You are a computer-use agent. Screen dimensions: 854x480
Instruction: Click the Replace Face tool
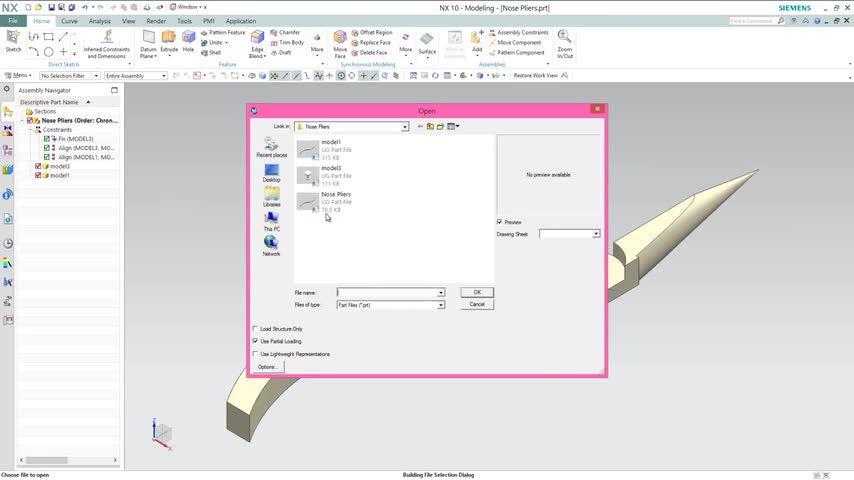(371, 42)
